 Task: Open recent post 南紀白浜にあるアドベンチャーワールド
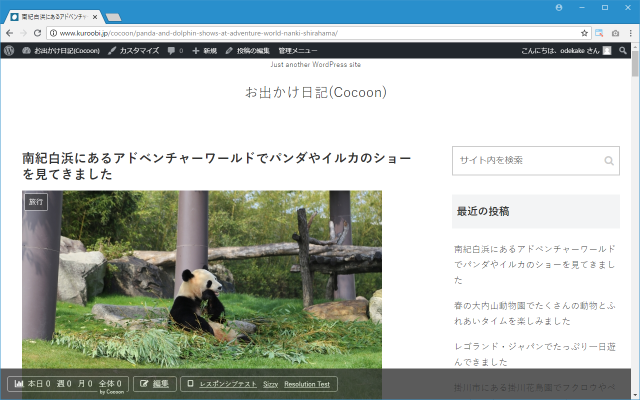coord(535,264)
